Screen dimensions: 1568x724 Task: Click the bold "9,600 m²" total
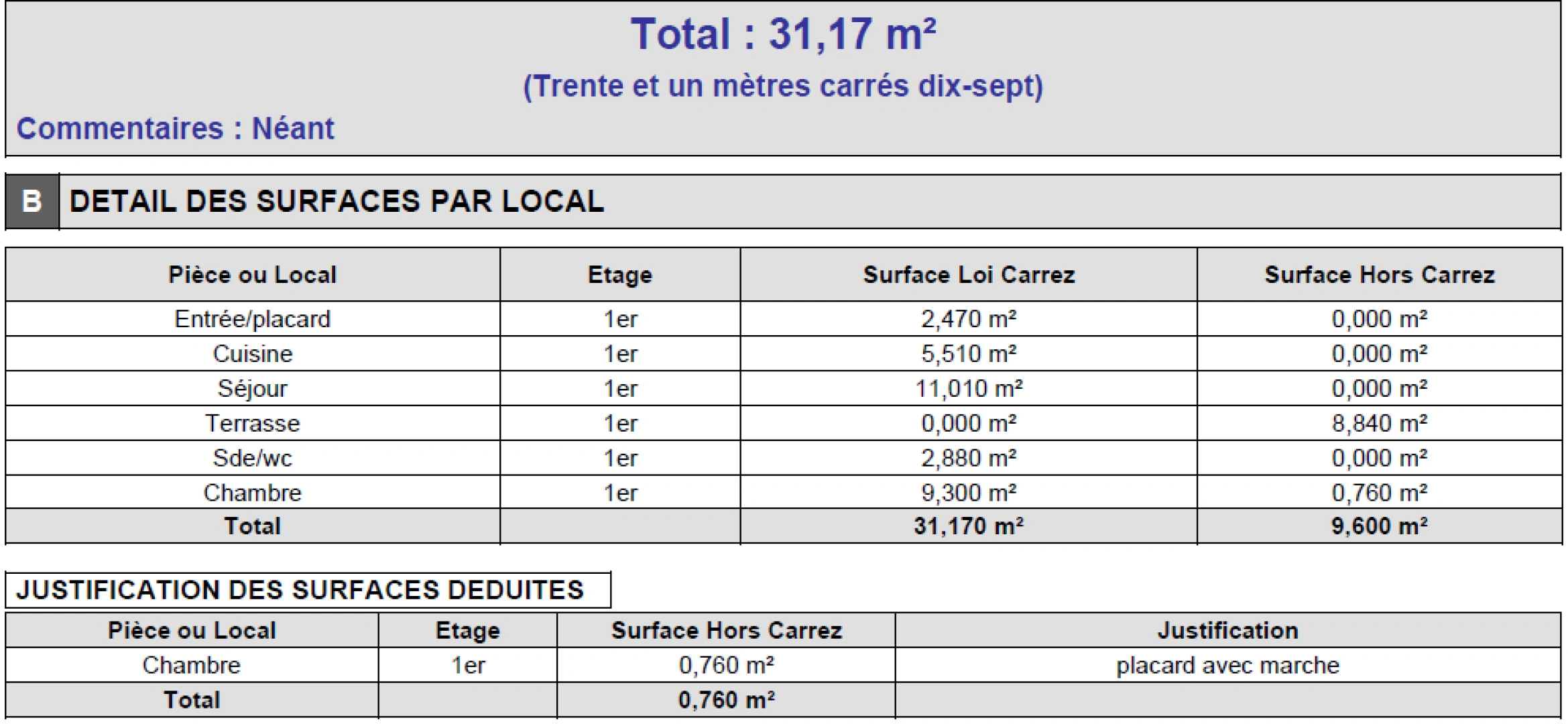(x=1380, y=526)
